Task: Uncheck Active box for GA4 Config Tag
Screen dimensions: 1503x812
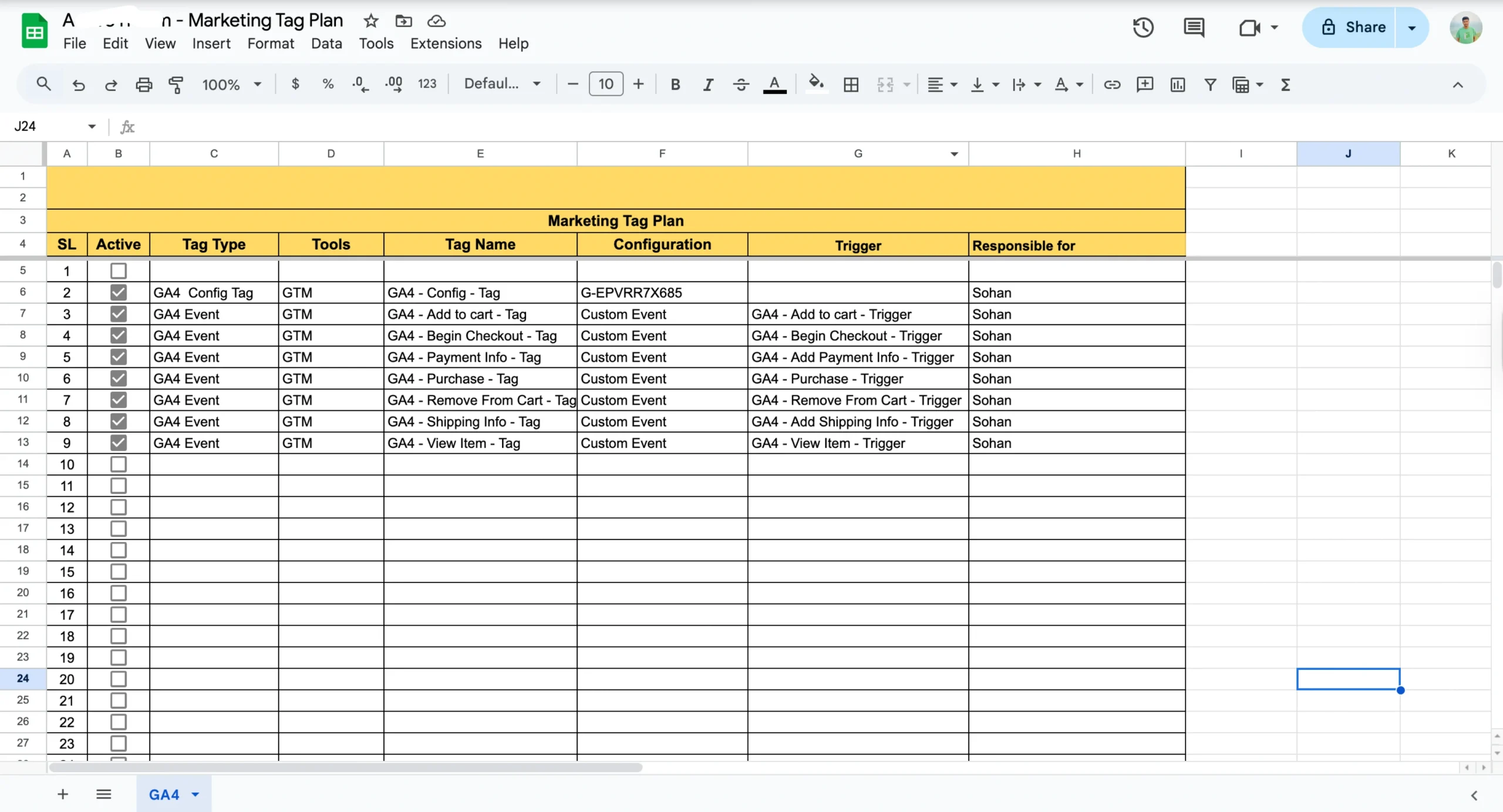Action: [119, 292]
